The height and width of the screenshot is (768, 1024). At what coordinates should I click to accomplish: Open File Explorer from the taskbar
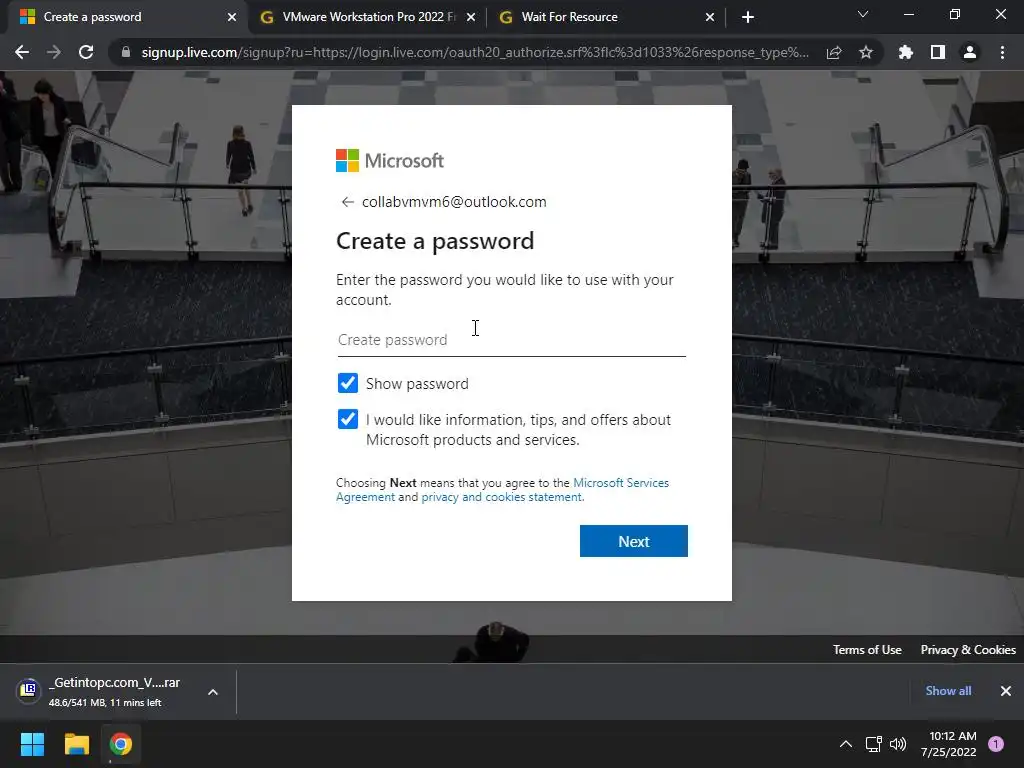pyautogui.click(x=76, y=744)
